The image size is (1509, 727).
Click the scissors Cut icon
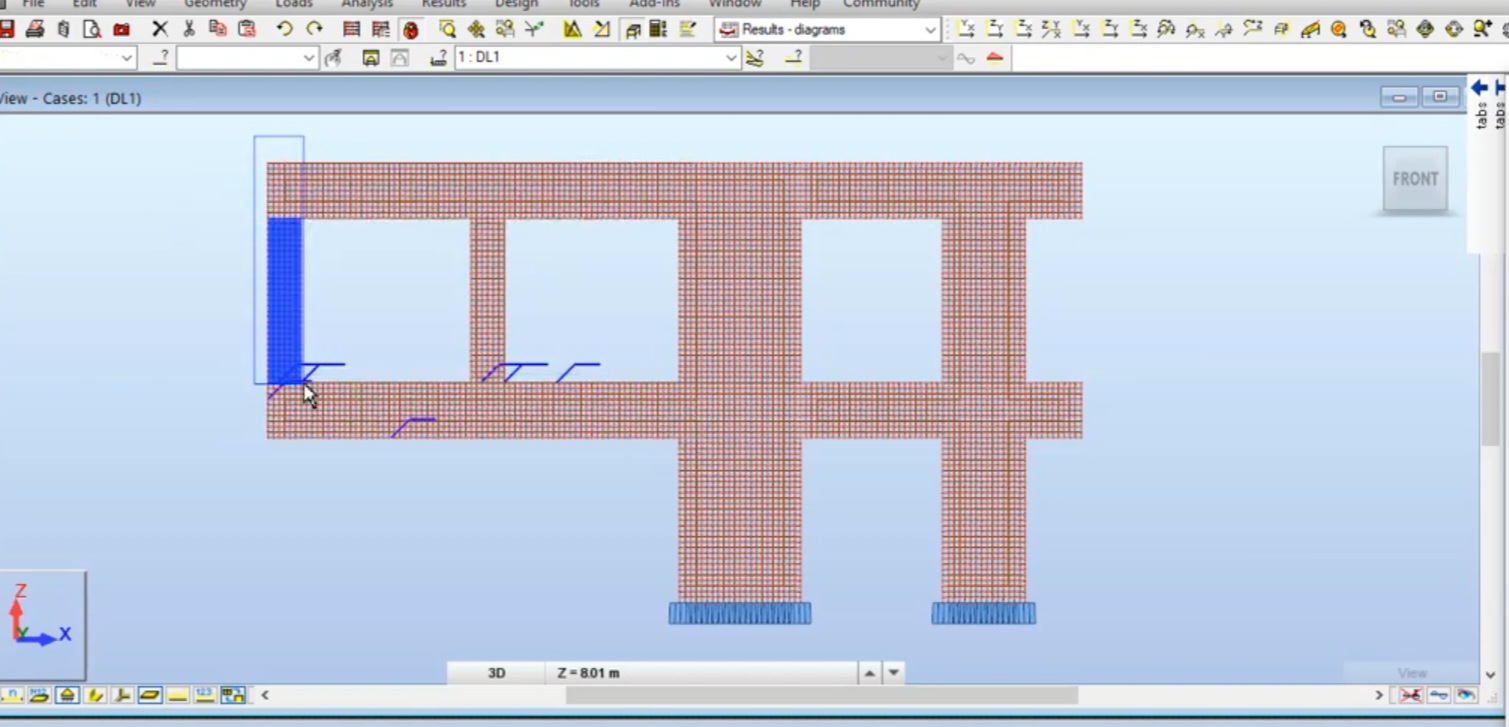click(189, 29)
